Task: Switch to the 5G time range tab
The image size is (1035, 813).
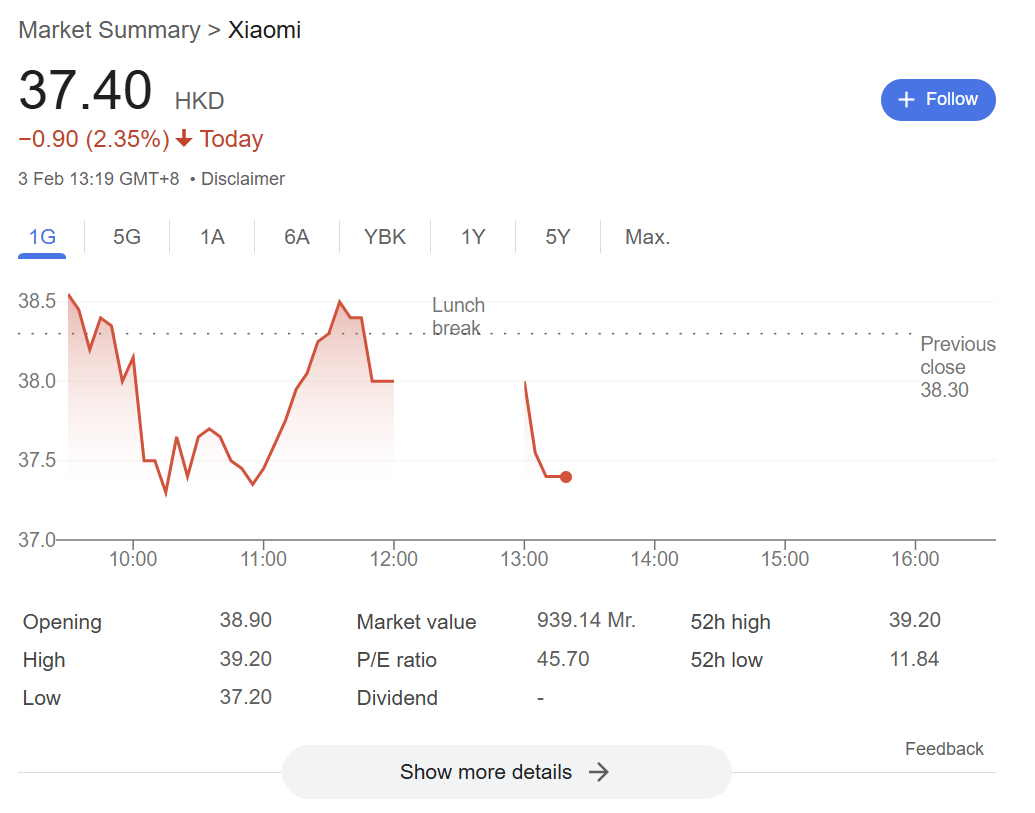Action: pyautogui.click(x=127, y=236)
